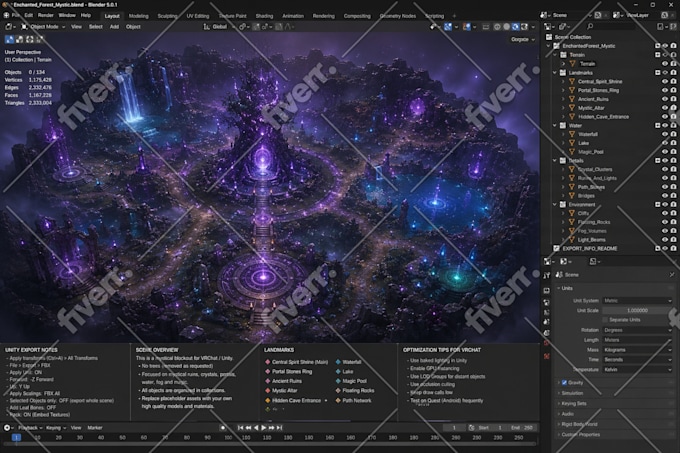Open the Unit System Metric dropdown
This screenshot has width=680, height=453.
point(638,300)
